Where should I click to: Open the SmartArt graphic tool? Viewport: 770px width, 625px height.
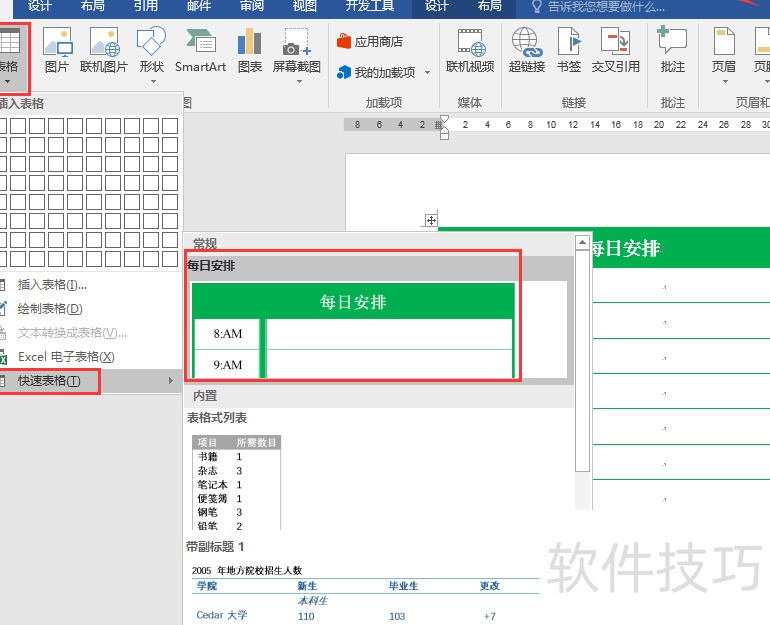click(x=200, y=50)
